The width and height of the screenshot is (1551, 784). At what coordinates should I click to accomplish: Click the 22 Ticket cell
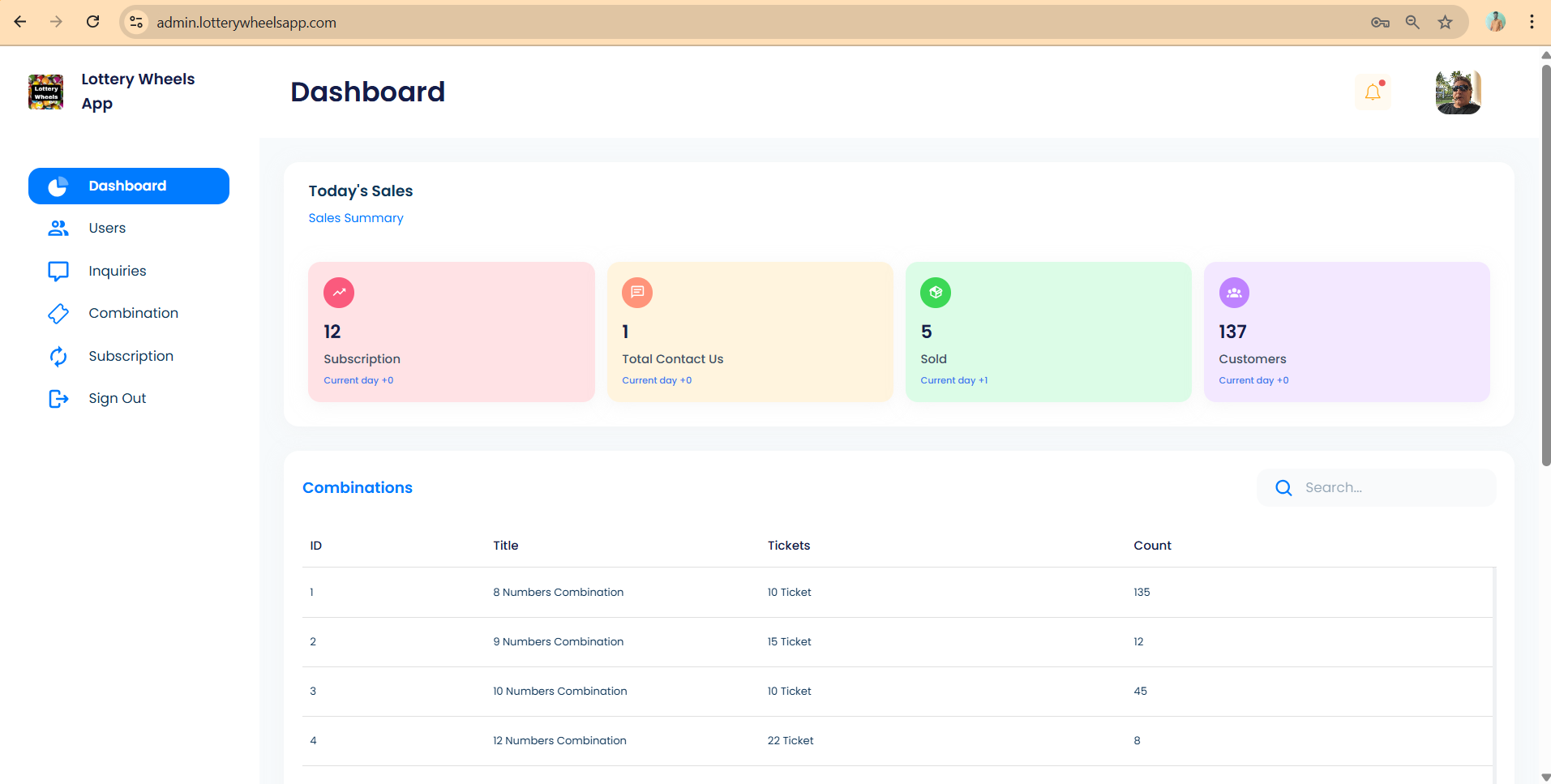click(790, 741)
